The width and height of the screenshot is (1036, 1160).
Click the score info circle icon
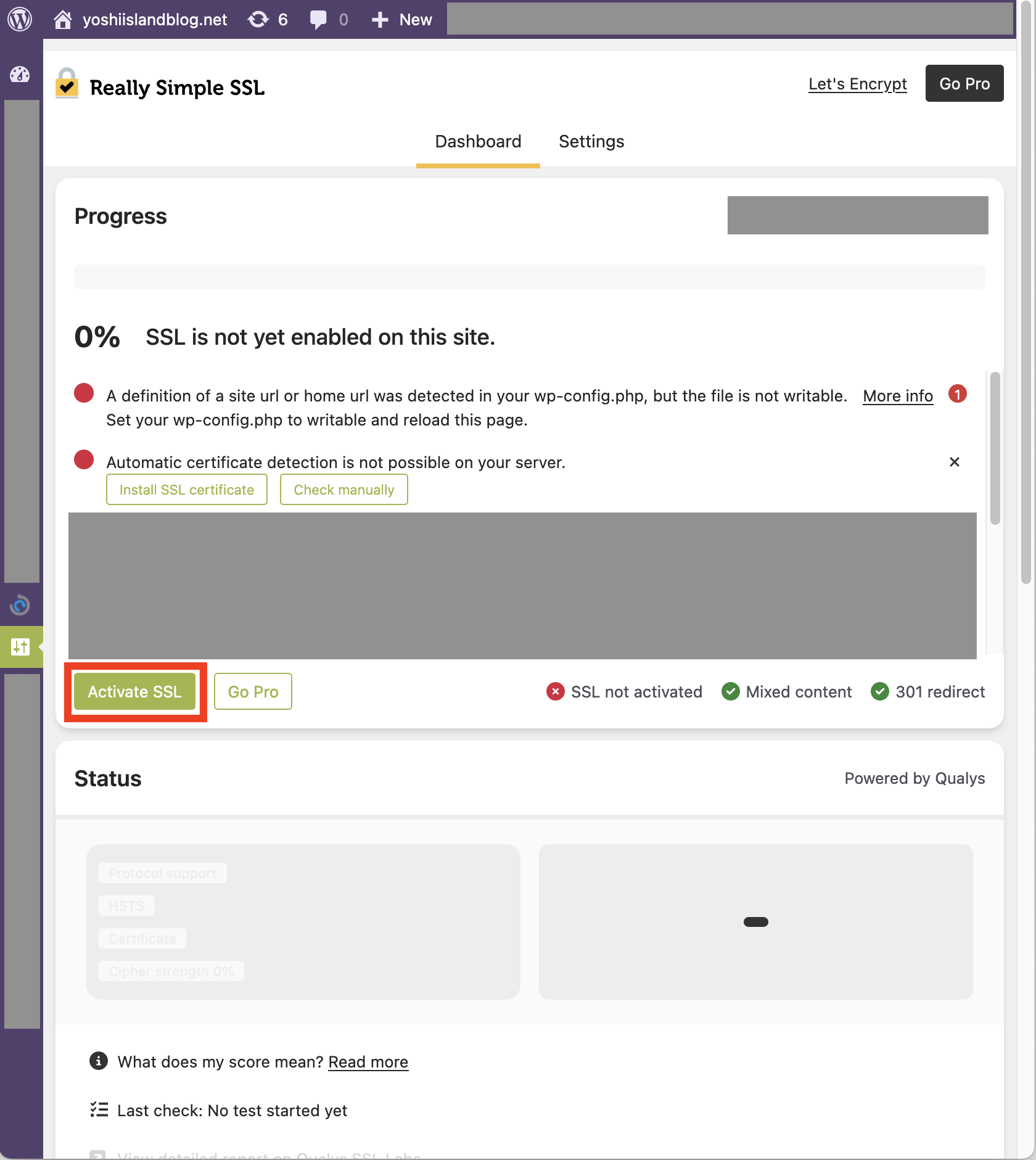99,1061
